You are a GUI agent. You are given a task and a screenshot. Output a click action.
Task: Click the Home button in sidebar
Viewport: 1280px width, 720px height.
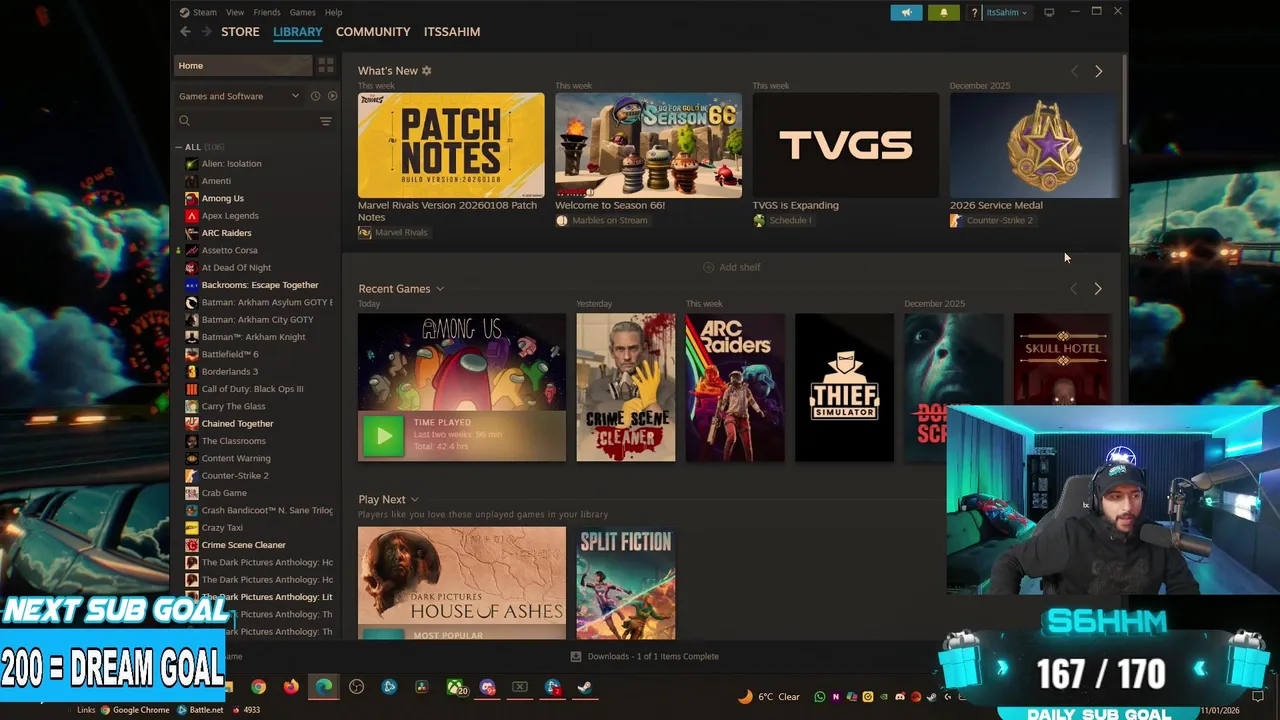(x=243, y=66)
